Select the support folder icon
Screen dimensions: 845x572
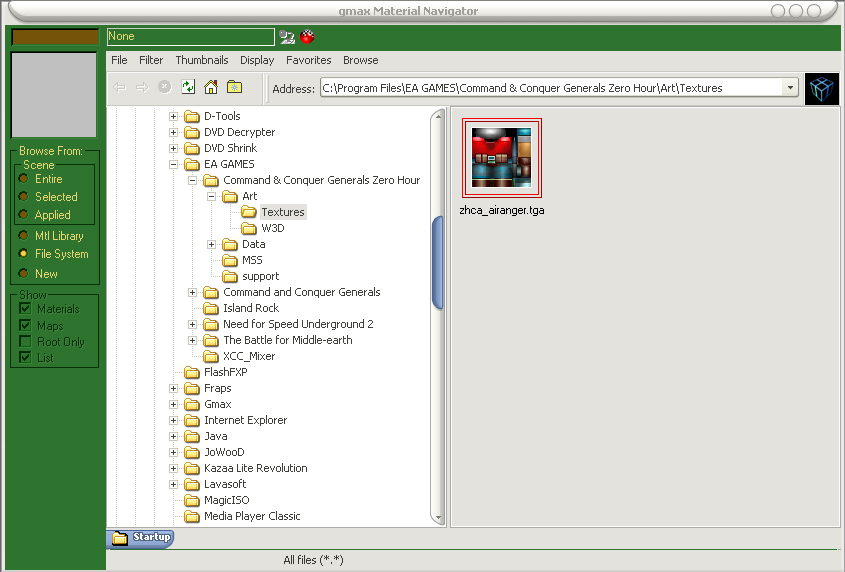pos(230,277)
